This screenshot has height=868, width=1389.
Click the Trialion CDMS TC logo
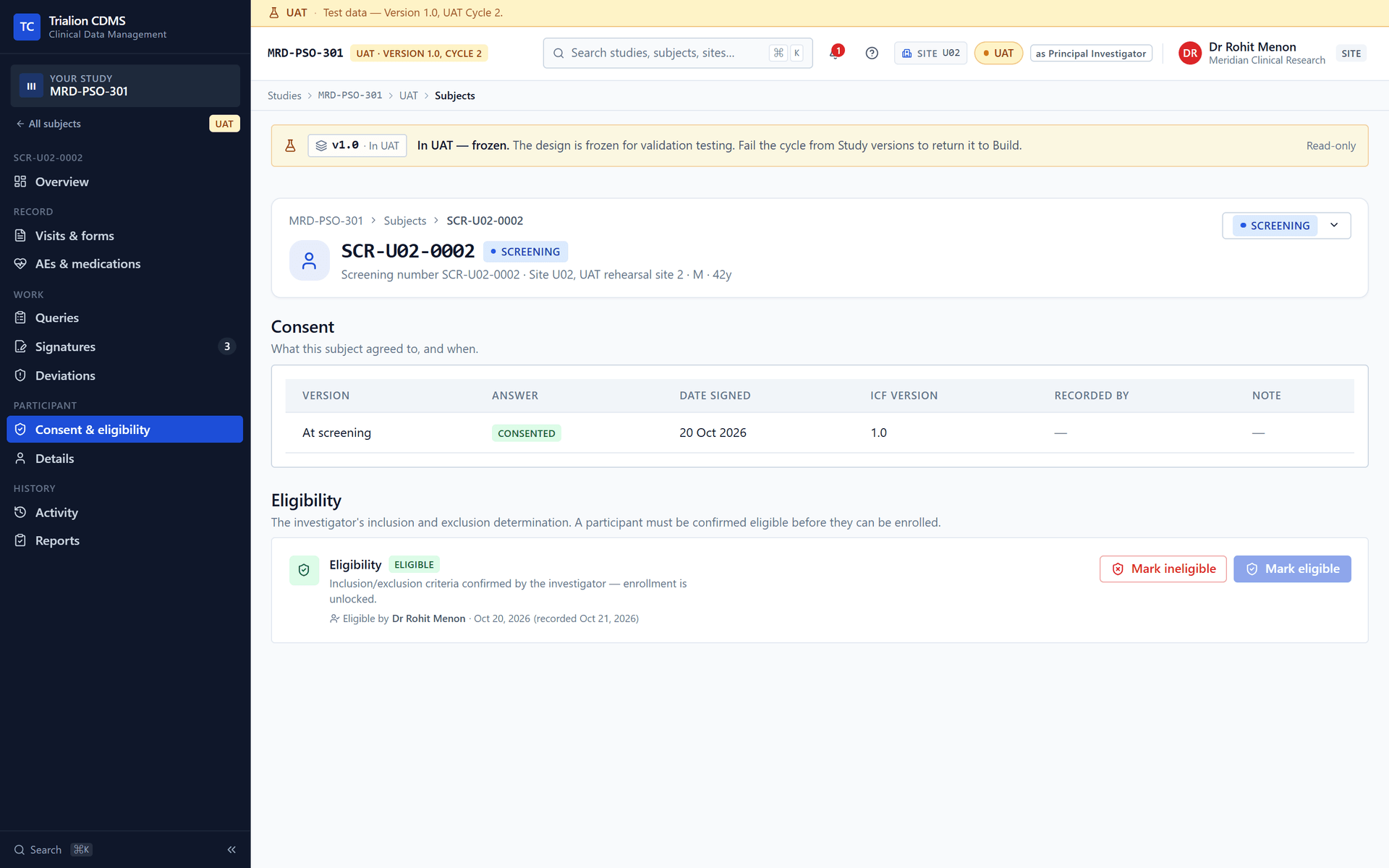tap(27, 27)
